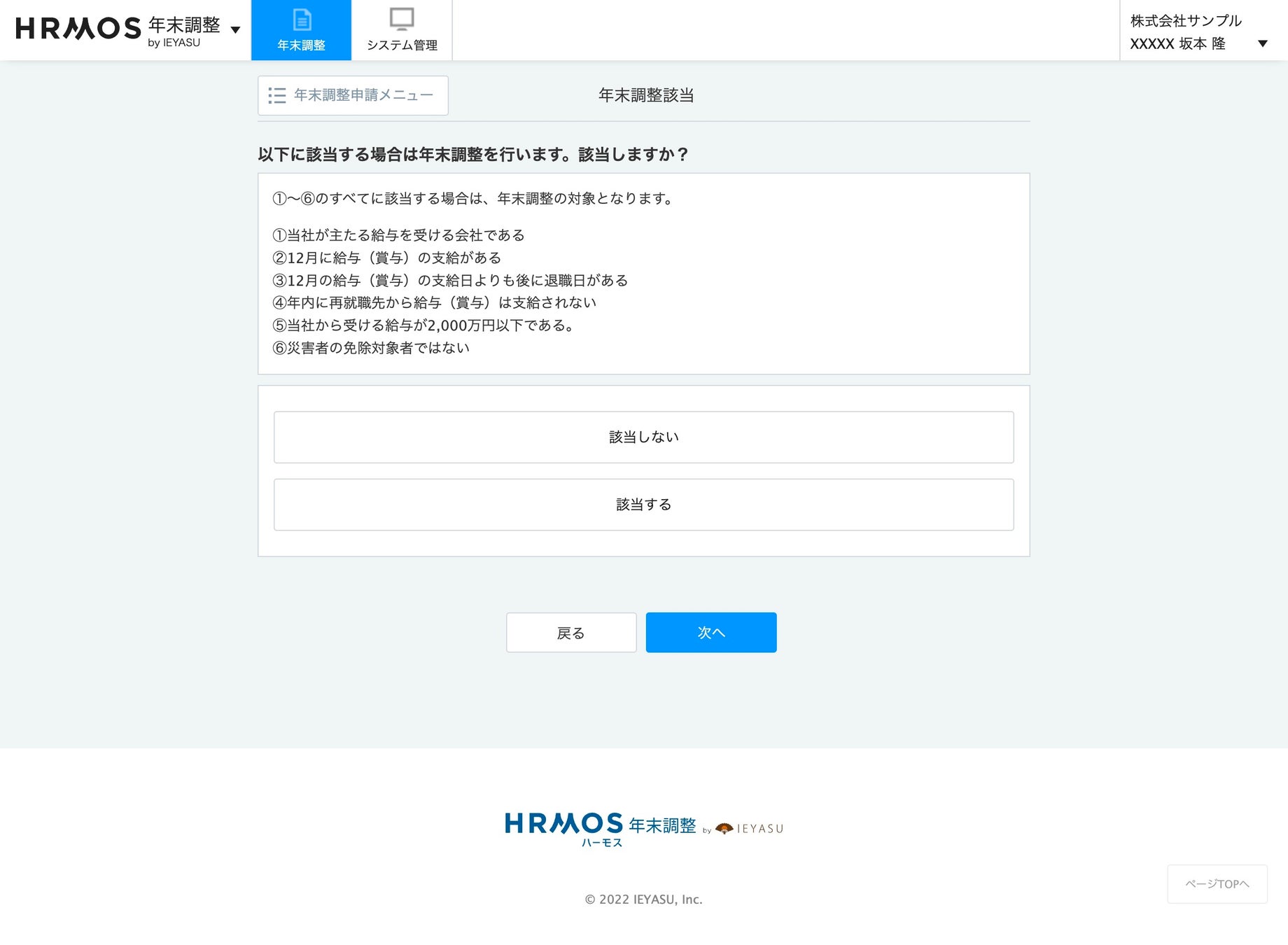The height and width of the screenshot is (945, 1288).
Task: Click the blue 次へ button
Action: point(711,633)
